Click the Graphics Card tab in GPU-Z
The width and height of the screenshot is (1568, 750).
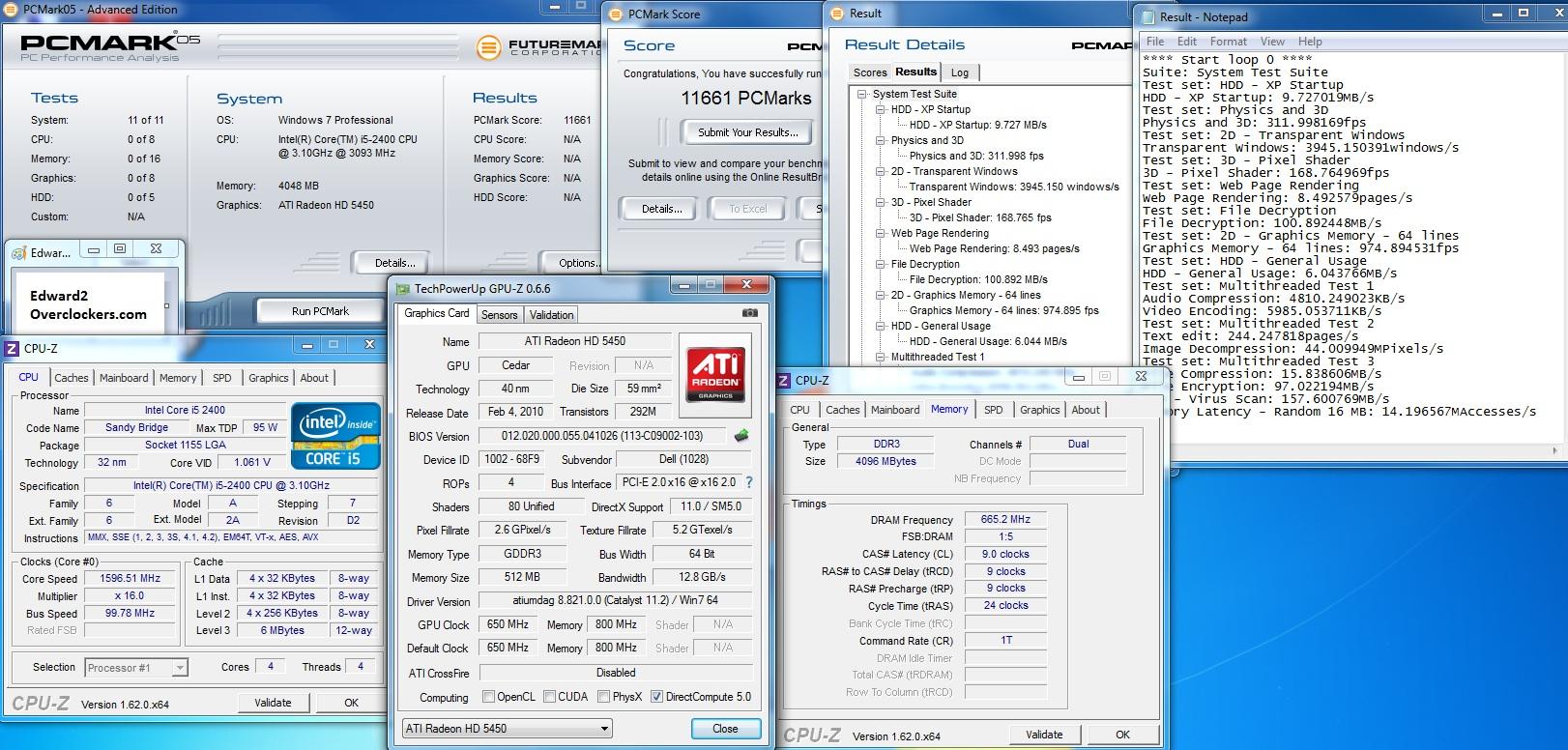click(436, 313)
